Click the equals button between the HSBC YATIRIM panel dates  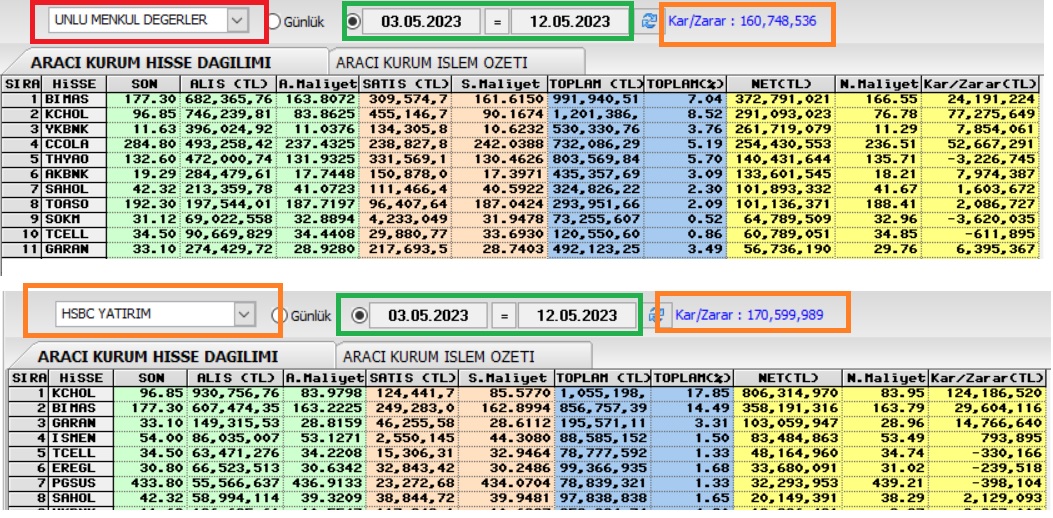(504, 315)
